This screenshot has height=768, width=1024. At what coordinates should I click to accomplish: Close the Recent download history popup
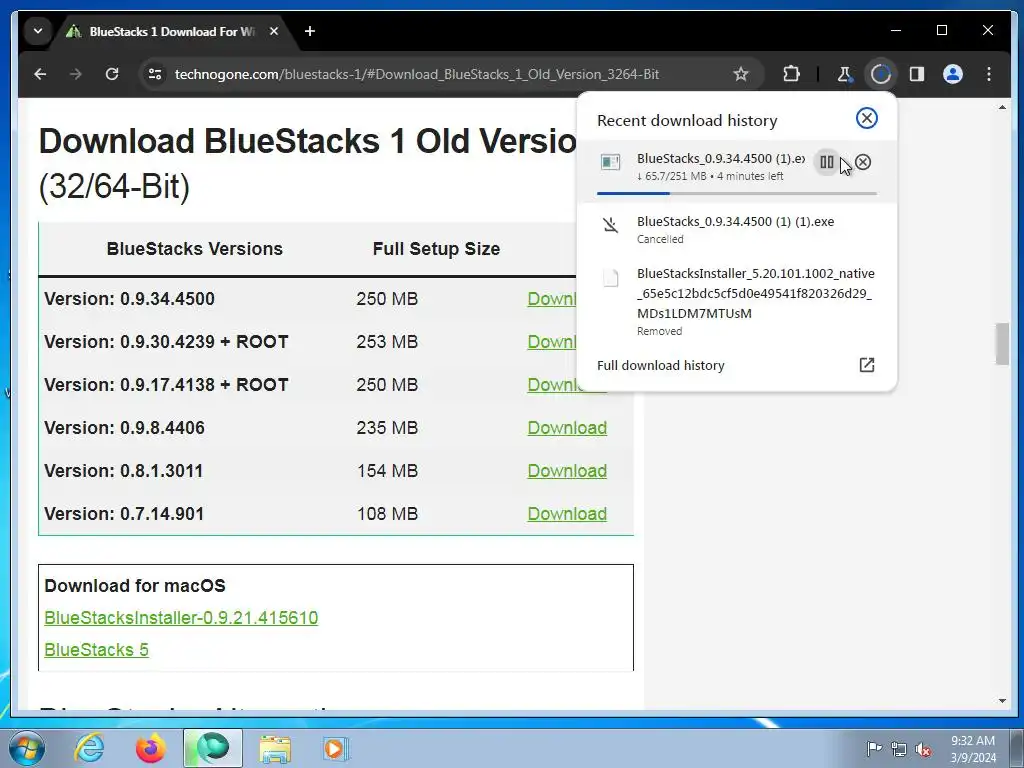pyautogui.click(x=866, y=118)
